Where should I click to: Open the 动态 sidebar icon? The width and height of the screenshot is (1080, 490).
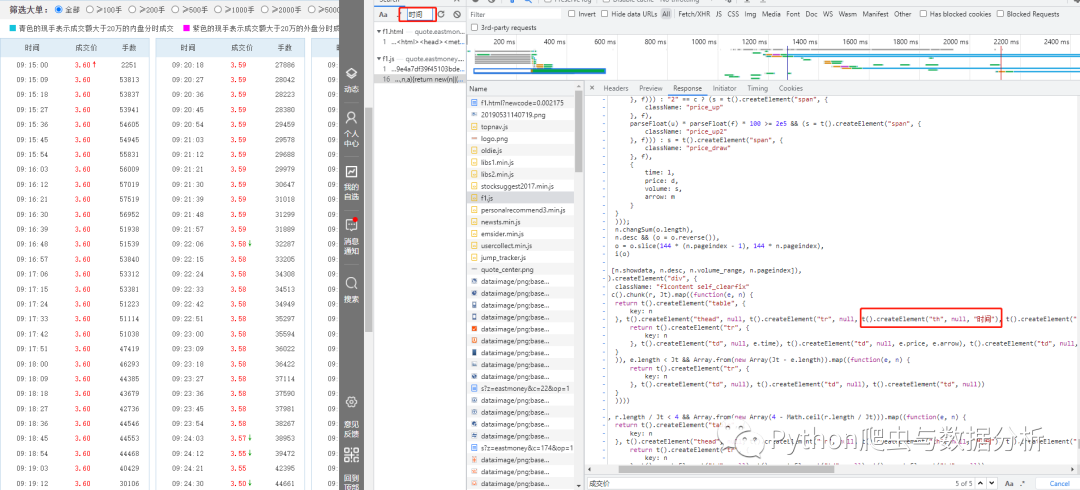(x=351, y=74)
